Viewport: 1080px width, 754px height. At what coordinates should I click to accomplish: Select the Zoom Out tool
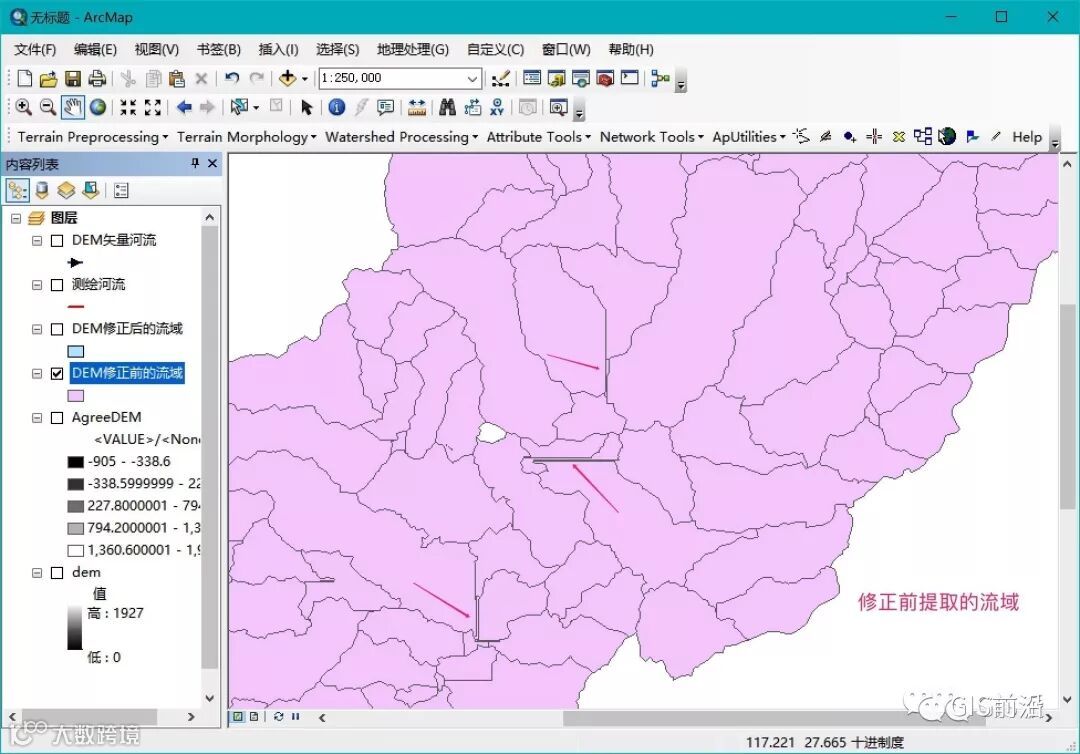coord(48,107)
